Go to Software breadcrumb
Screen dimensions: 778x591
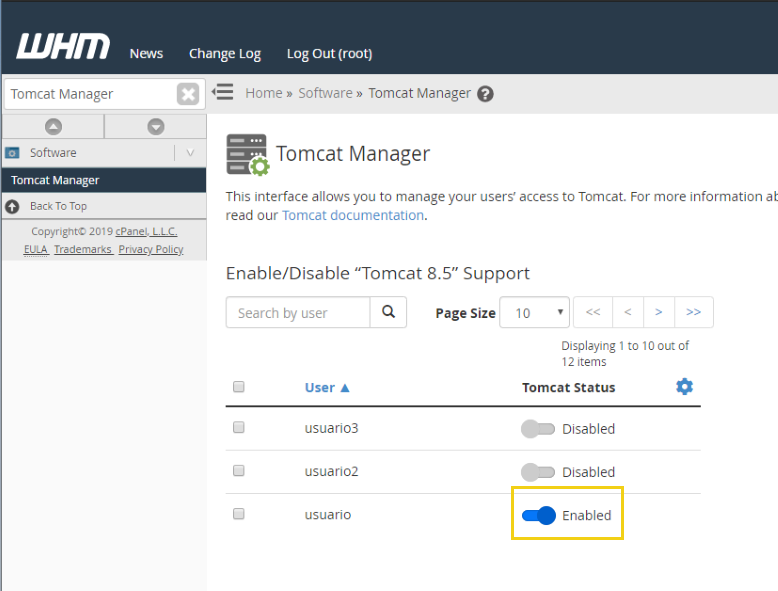click(325, 93)
